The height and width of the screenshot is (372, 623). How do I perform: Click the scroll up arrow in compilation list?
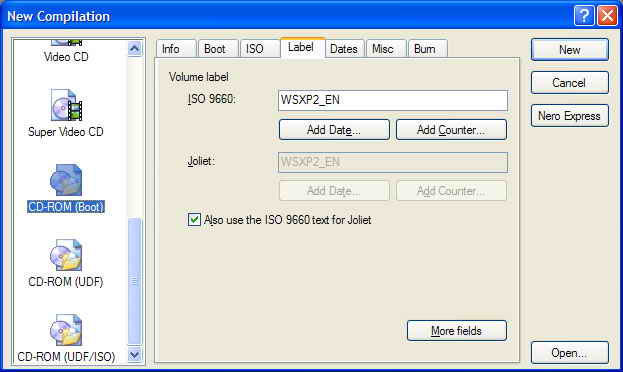pyautogui.click(x=135, y=48)
